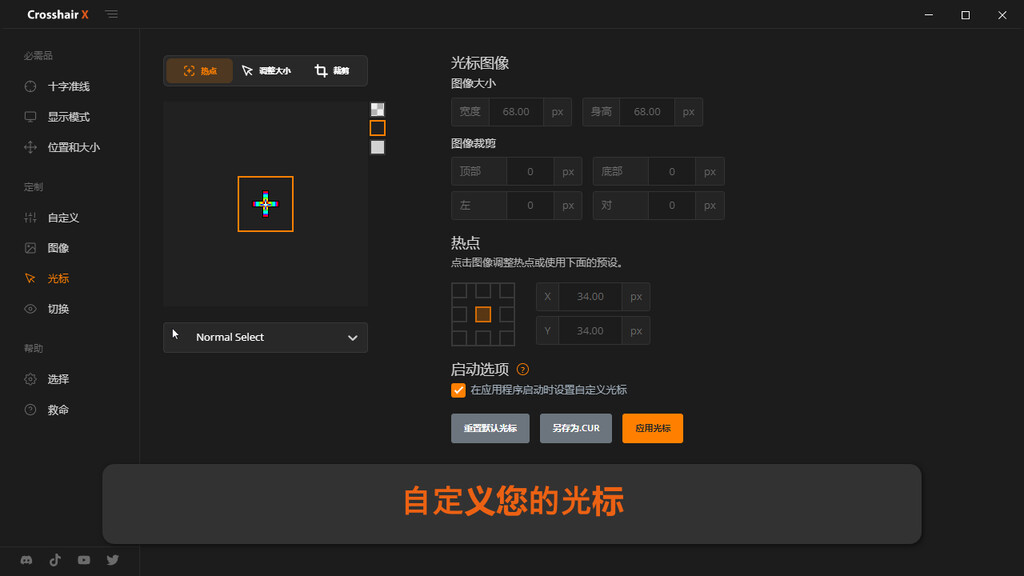The height and width of the screenshot is (576, 1024).
Task: Select the 调整大小 resize tool
Action: click(266, 71)
